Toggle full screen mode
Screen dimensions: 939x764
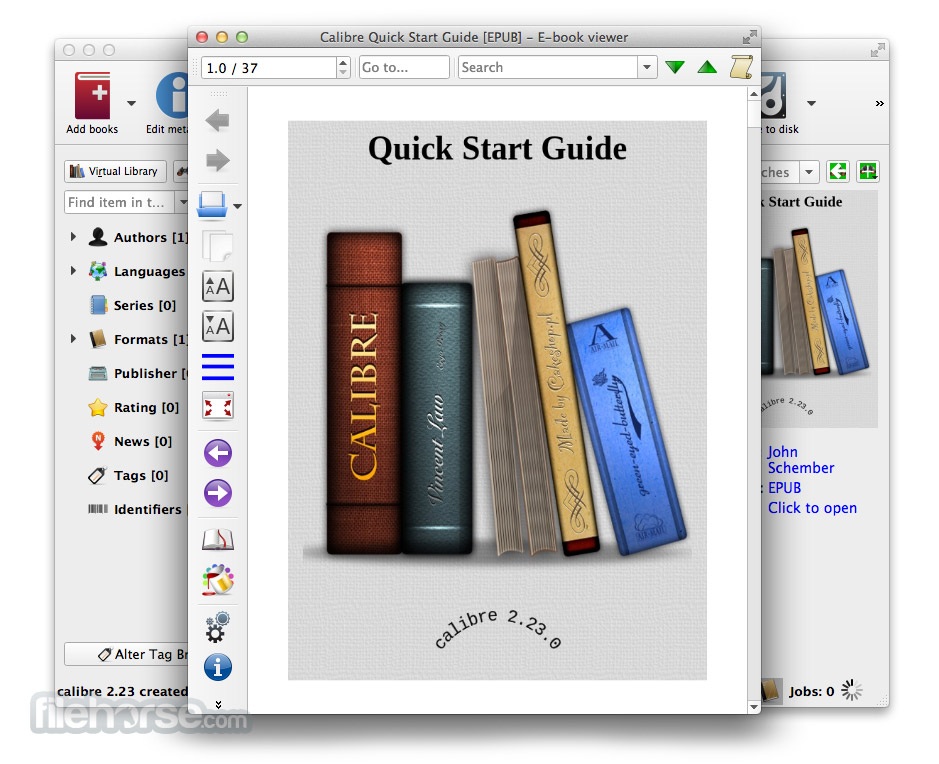pos(217,407)
